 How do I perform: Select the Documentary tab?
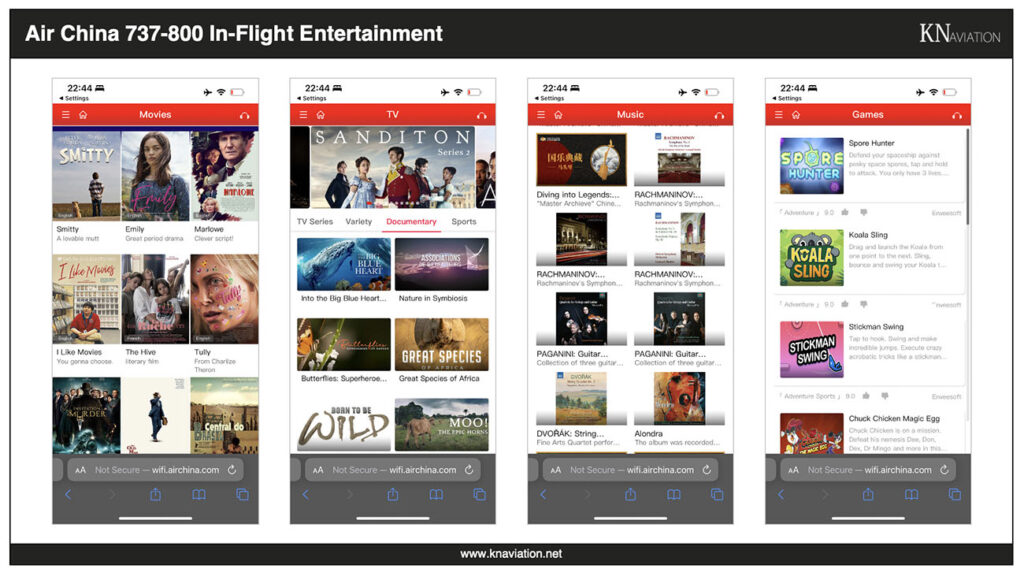(411, 222)
